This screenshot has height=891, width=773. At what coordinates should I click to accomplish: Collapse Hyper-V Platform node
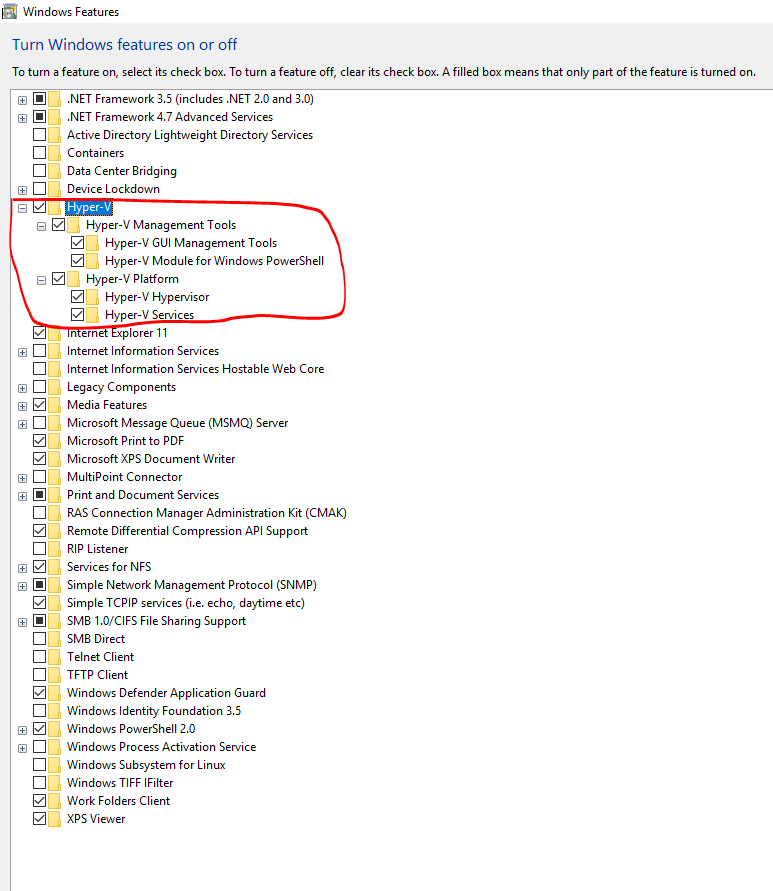(41, 280)
